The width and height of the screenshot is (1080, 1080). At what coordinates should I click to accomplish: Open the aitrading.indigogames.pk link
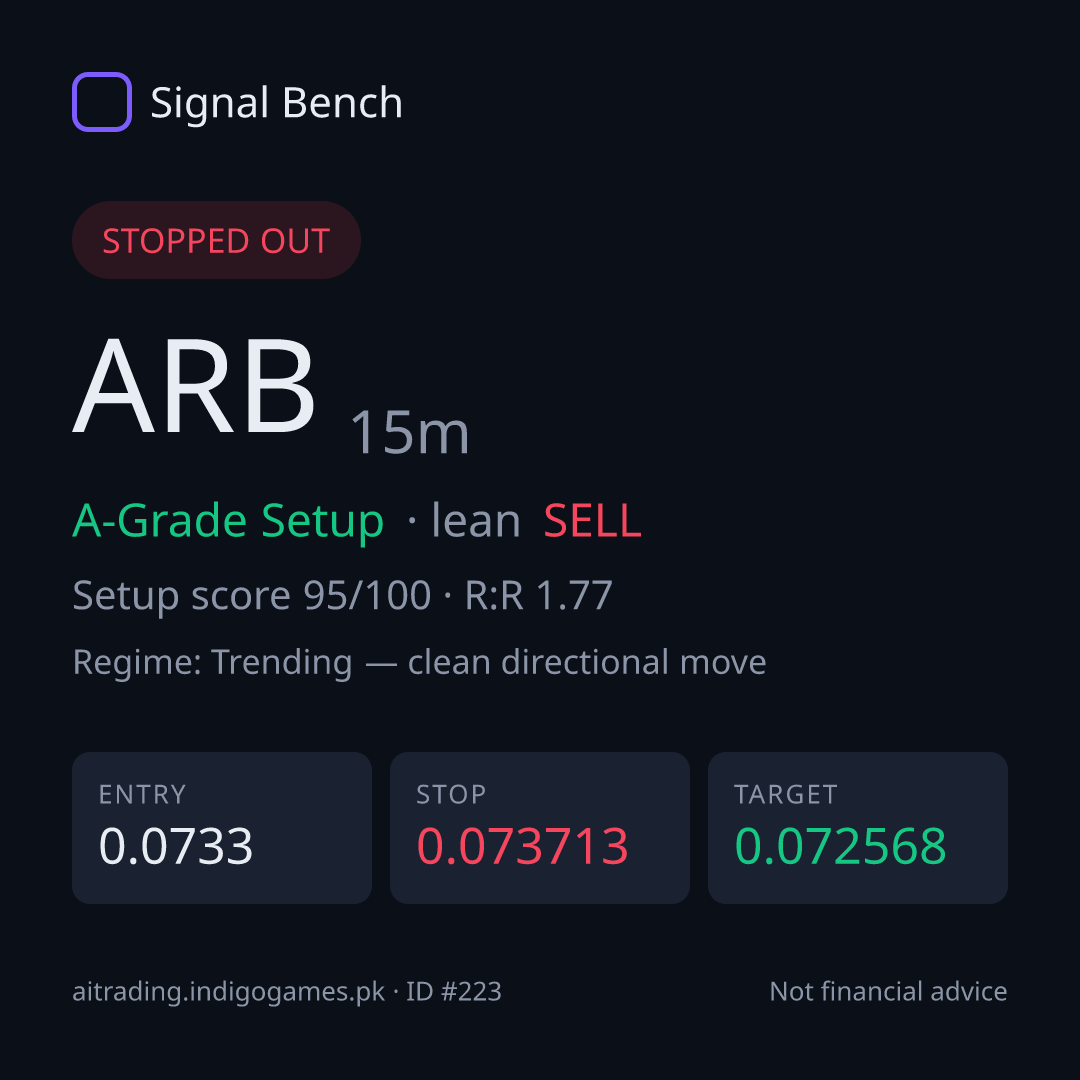click(229, 992)
